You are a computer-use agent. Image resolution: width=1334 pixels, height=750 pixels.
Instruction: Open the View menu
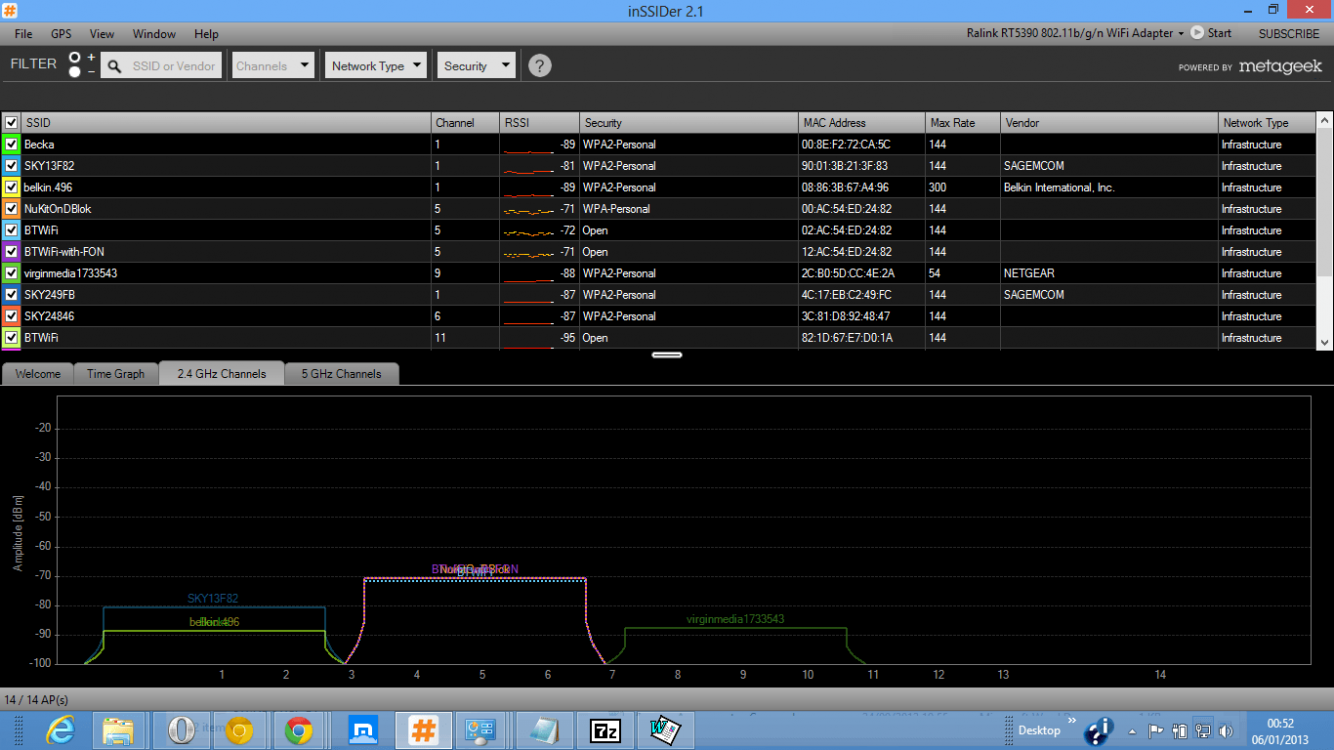coord(102,34)
